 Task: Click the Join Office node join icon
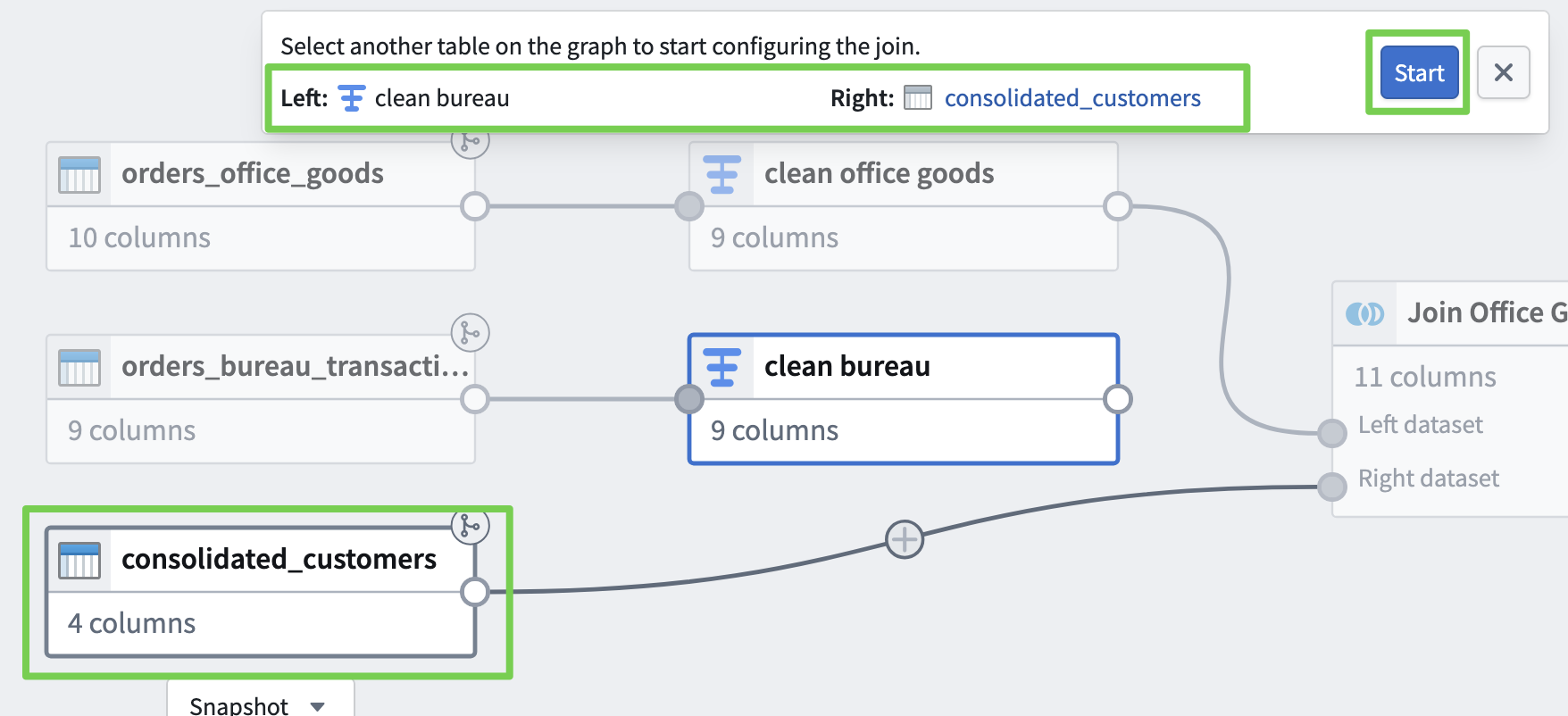(x=1364, y=313)
